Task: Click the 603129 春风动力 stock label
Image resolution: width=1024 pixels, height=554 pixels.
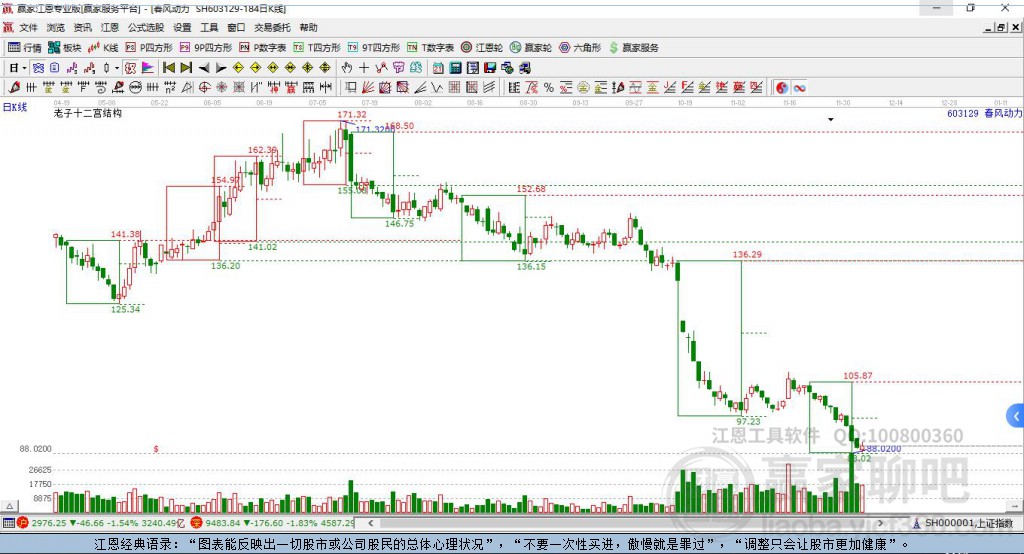Action: 984,114
